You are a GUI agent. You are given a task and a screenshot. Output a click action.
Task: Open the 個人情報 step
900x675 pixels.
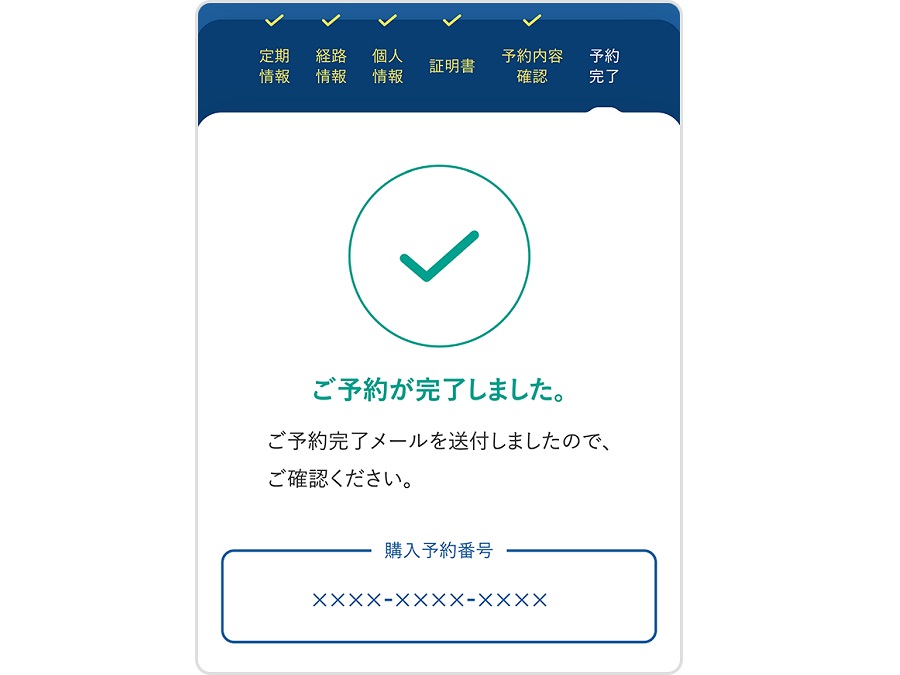[387, 66]
